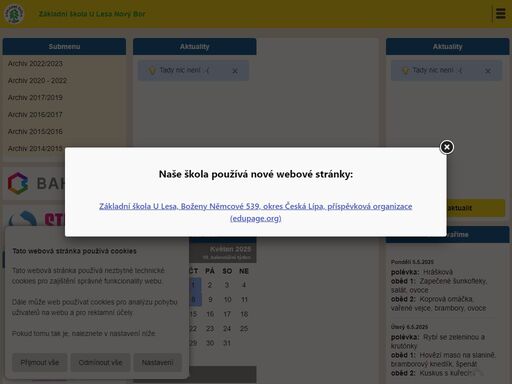The width and height of the screenshot is (512, 384).
Task: Dismiss the right Aktuality 'Tady nic není' notice
Action: point(488,71)
